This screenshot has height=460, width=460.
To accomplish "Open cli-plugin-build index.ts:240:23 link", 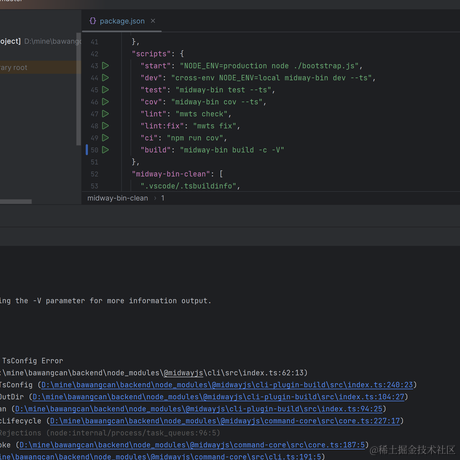I will [227, 385].
